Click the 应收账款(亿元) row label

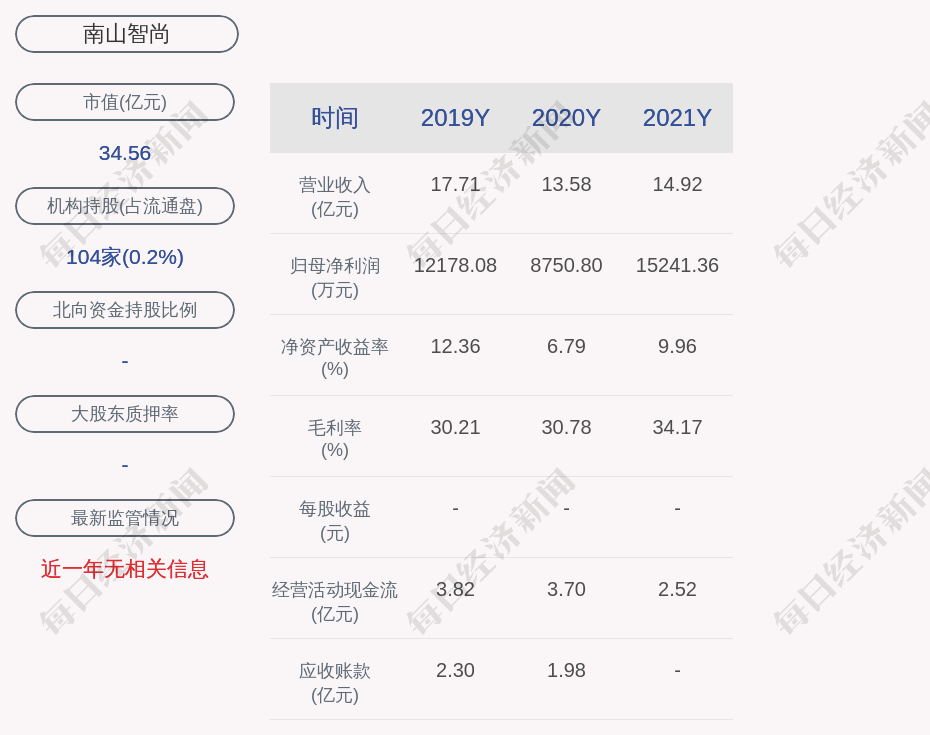[335, 683]
